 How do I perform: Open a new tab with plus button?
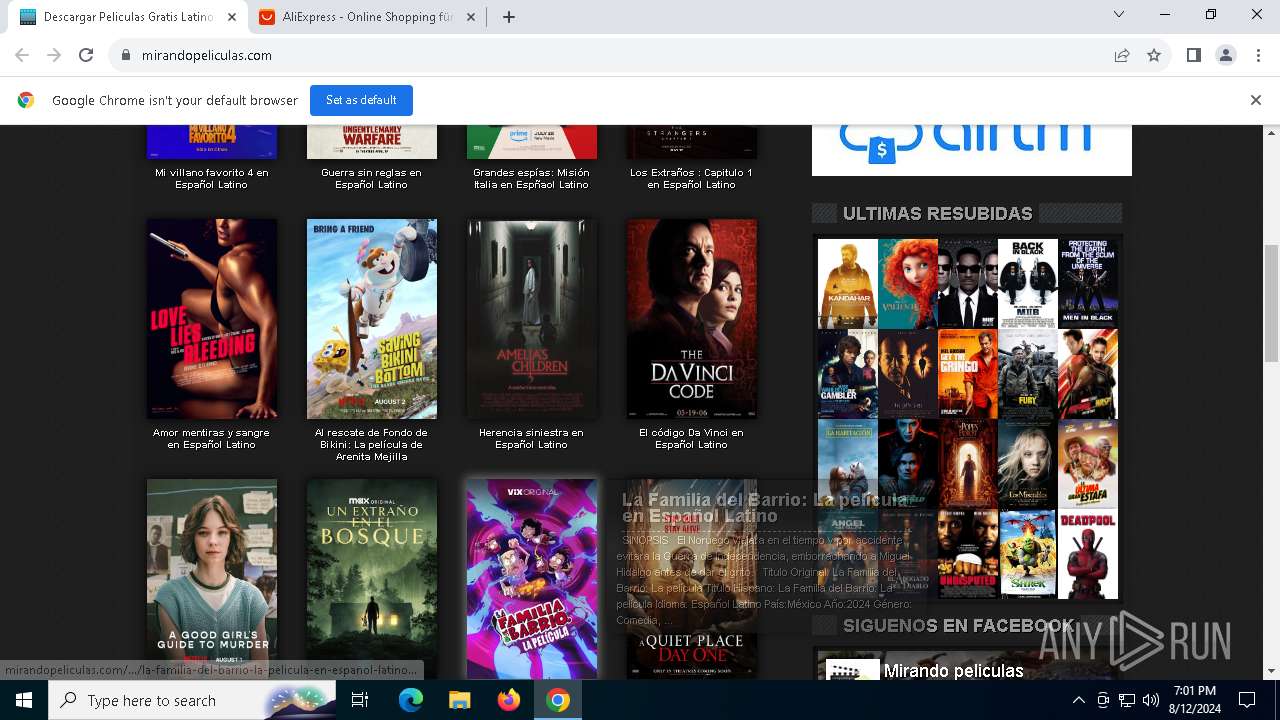tap(509, 17)
